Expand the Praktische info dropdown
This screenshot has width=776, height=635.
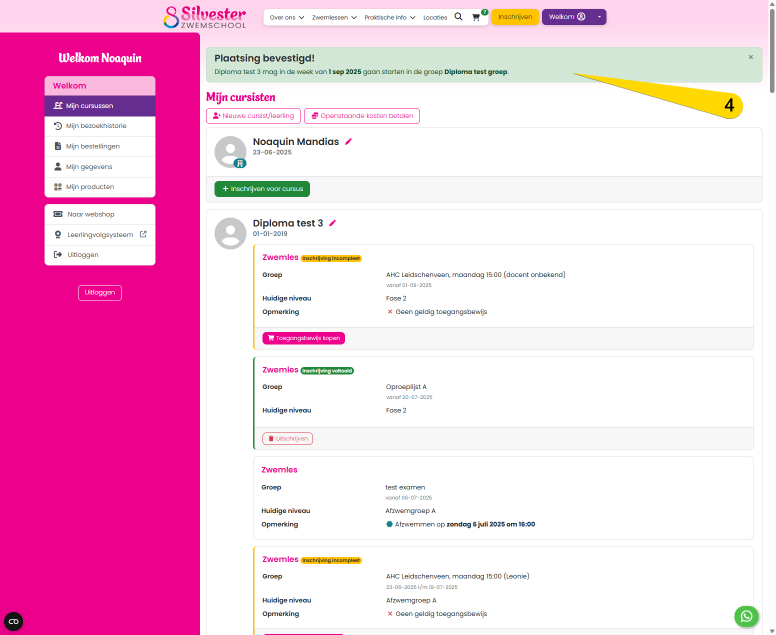point(389,17)
